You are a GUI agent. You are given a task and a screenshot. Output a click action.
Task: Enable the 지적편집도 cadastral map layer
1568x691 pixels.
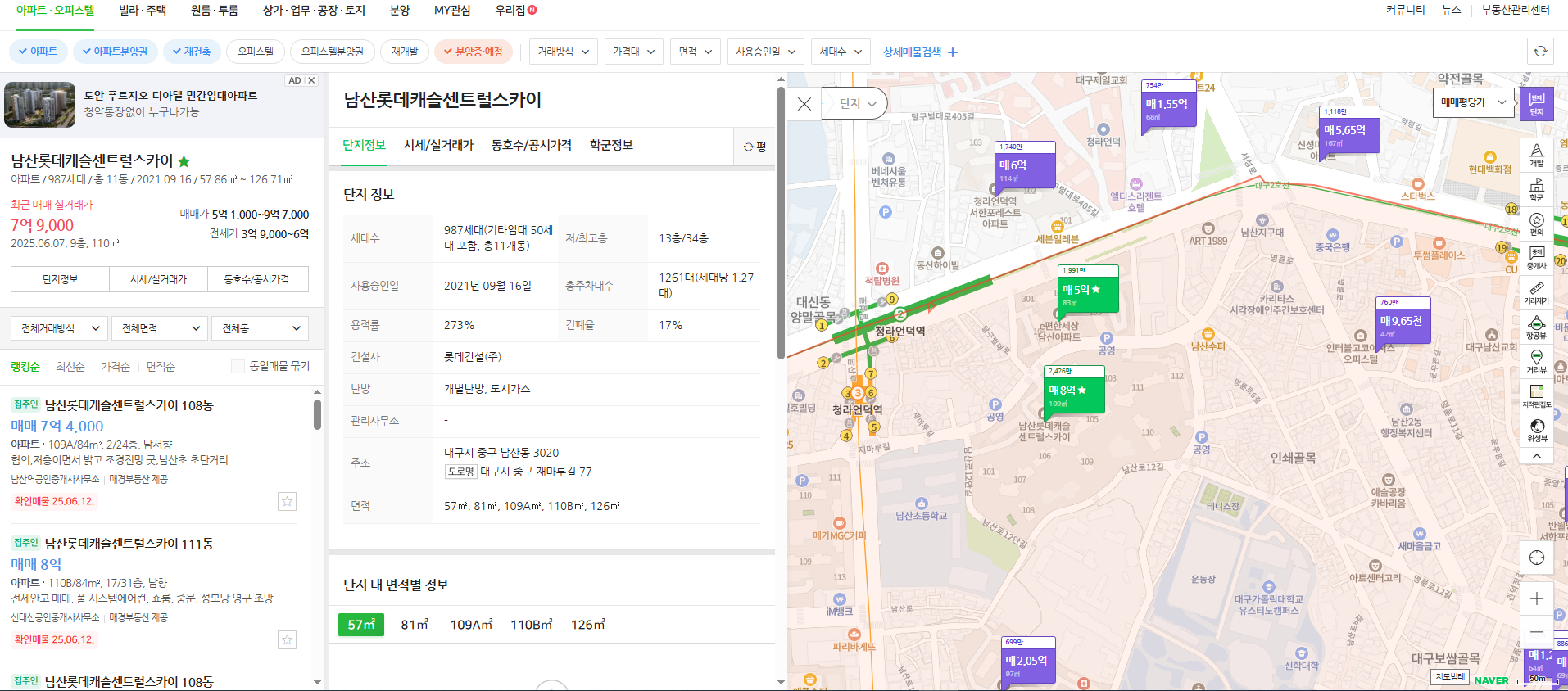pos(1536,396)
